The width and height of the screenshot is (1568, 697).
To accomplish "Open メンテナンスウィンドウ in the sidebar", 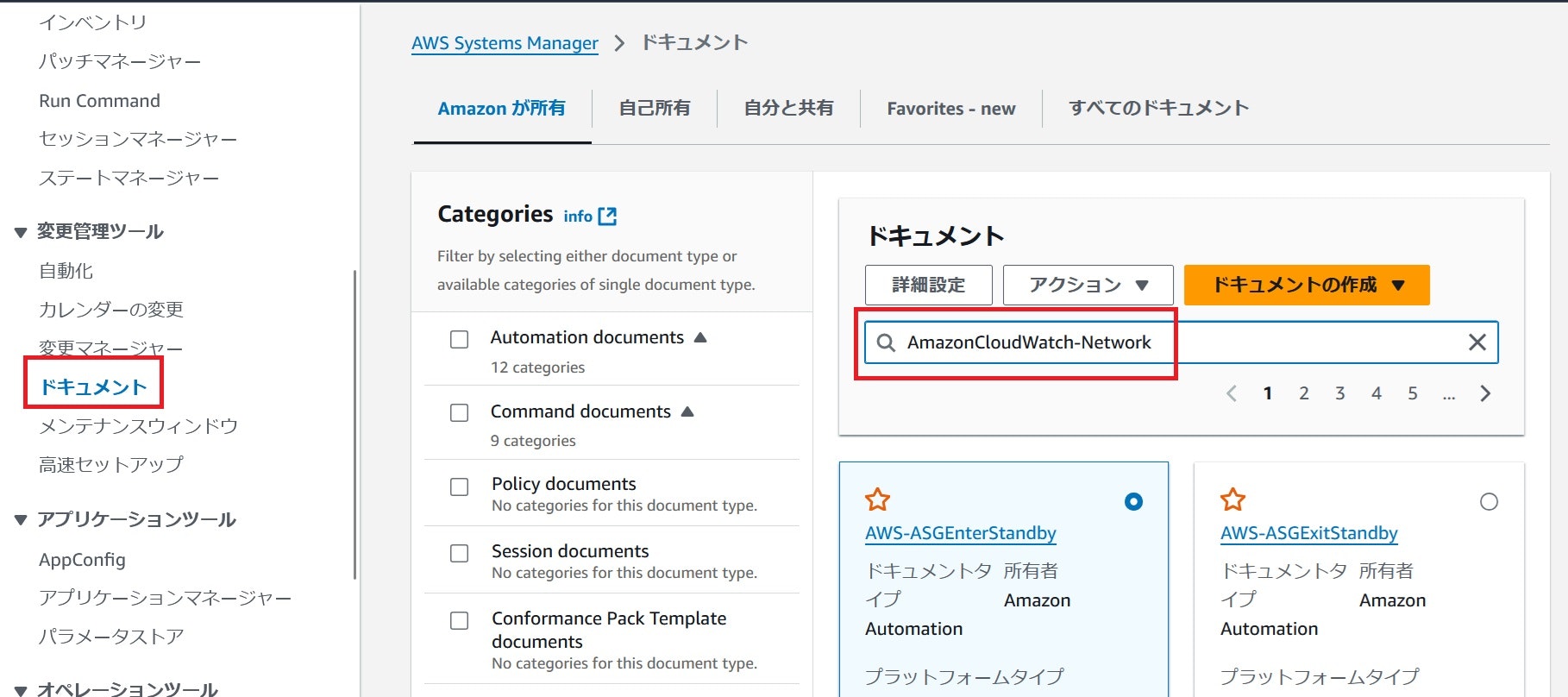I will [138, 426].
